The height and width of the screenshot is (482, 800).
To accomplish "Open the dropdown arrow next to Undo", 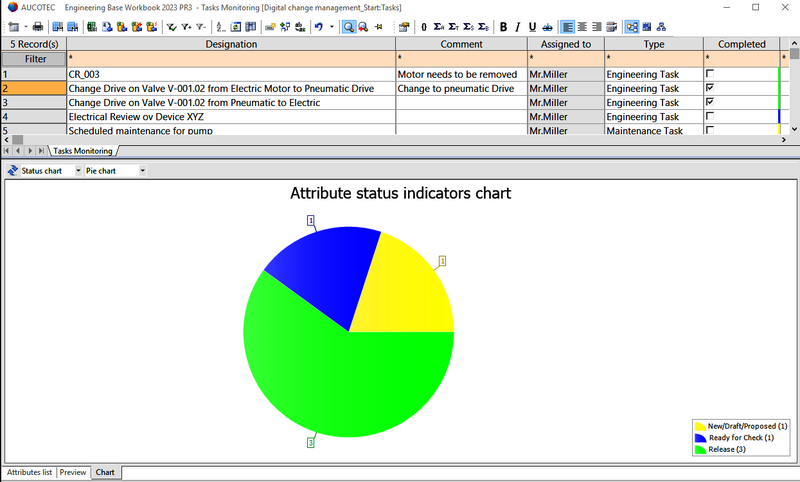I will [x=330, y=27].
